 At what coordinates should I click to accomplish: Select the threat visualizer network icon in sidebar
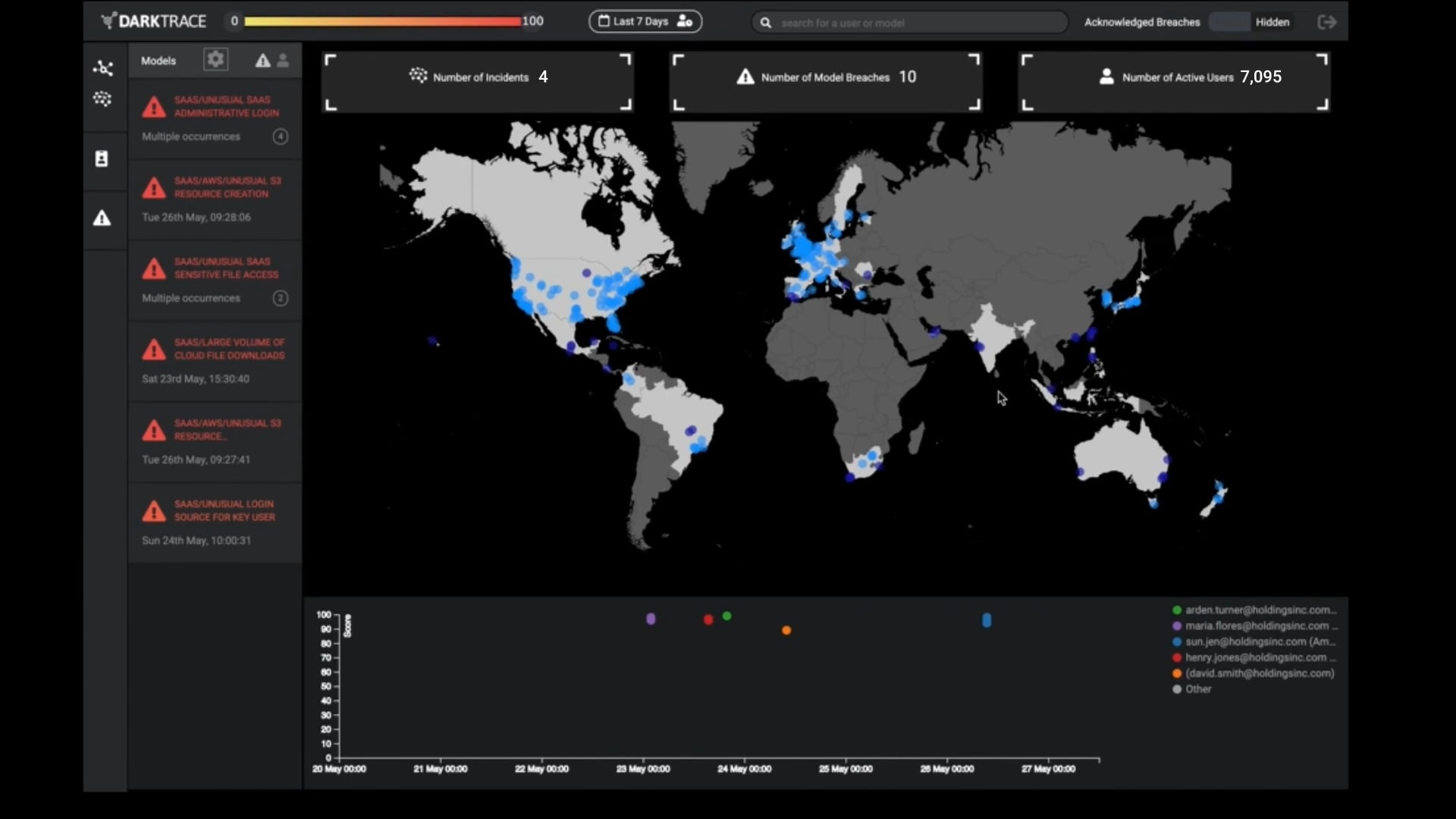102,67
